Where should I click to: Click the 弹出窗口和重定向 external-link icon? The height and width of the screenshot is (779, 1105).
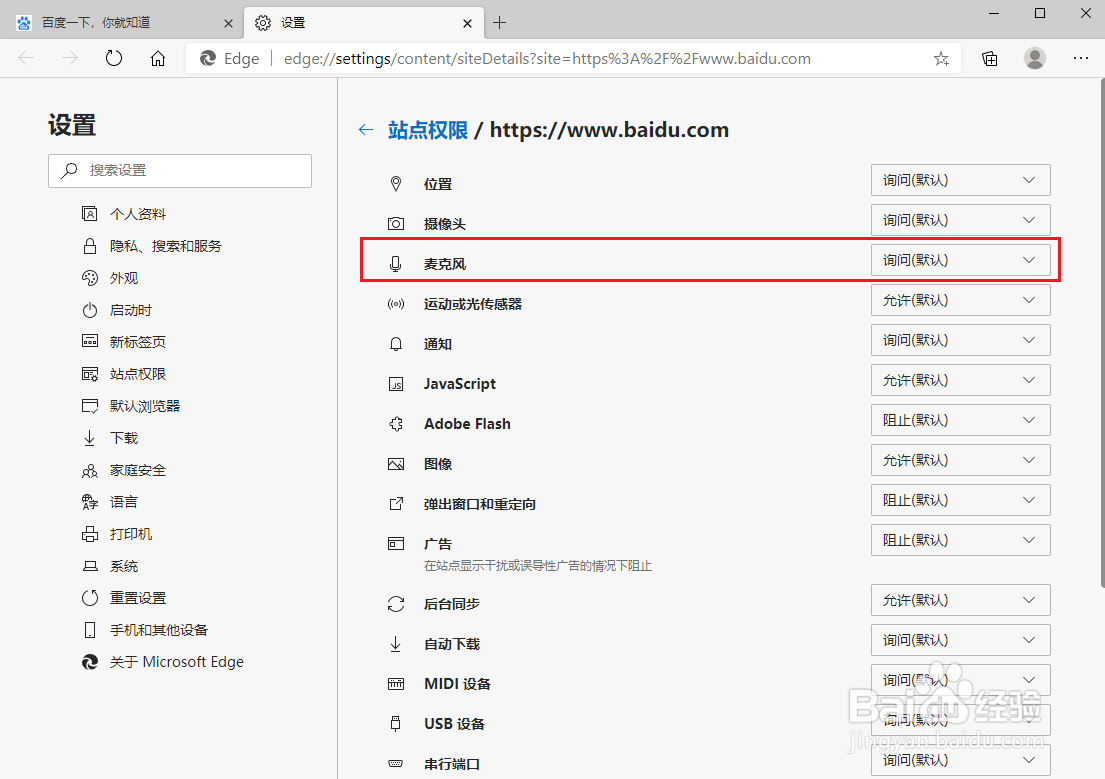pyautogui.click(x=396, y=504)
